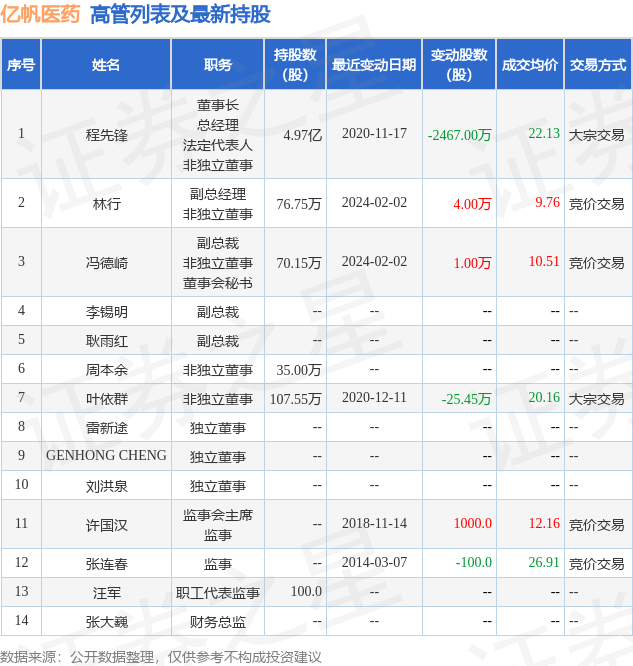Click the date 2014-03-07
Image resolution: width=633 pixels, height=666 pixels.
pyautogui.click(x=374, y=562)
